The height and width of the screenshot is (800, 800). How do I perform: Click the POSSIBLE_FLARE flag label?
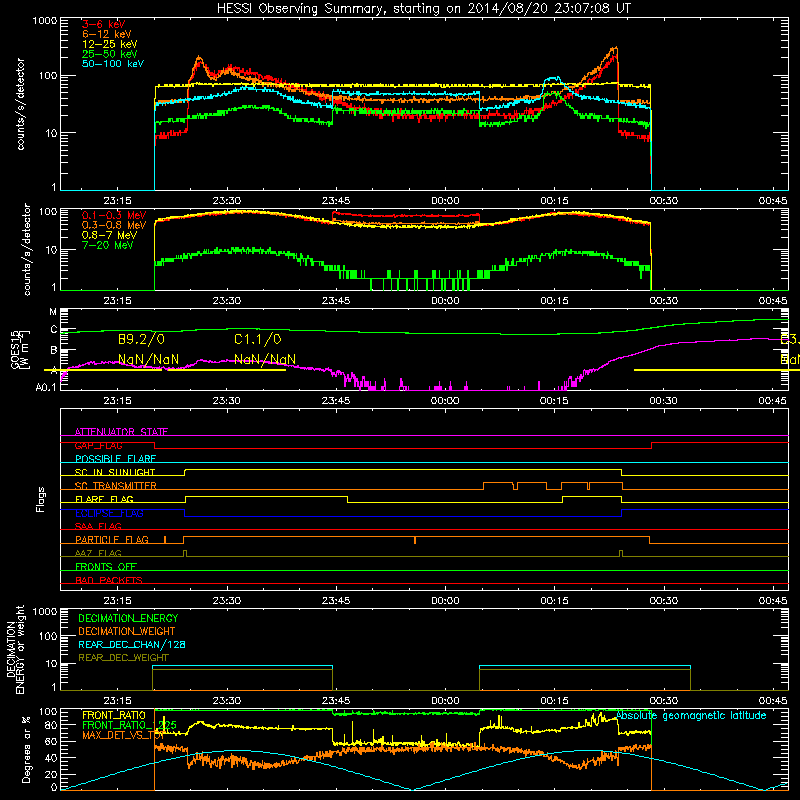115,459
